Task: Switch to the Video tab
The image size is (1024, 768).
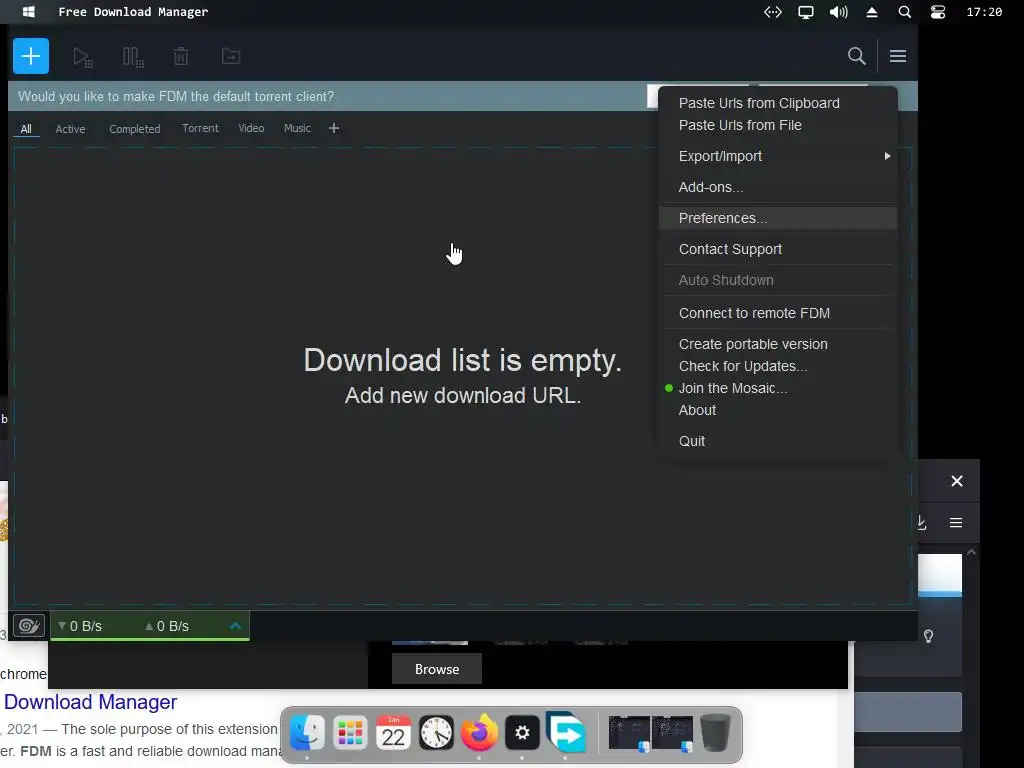Action: (251, 128)
